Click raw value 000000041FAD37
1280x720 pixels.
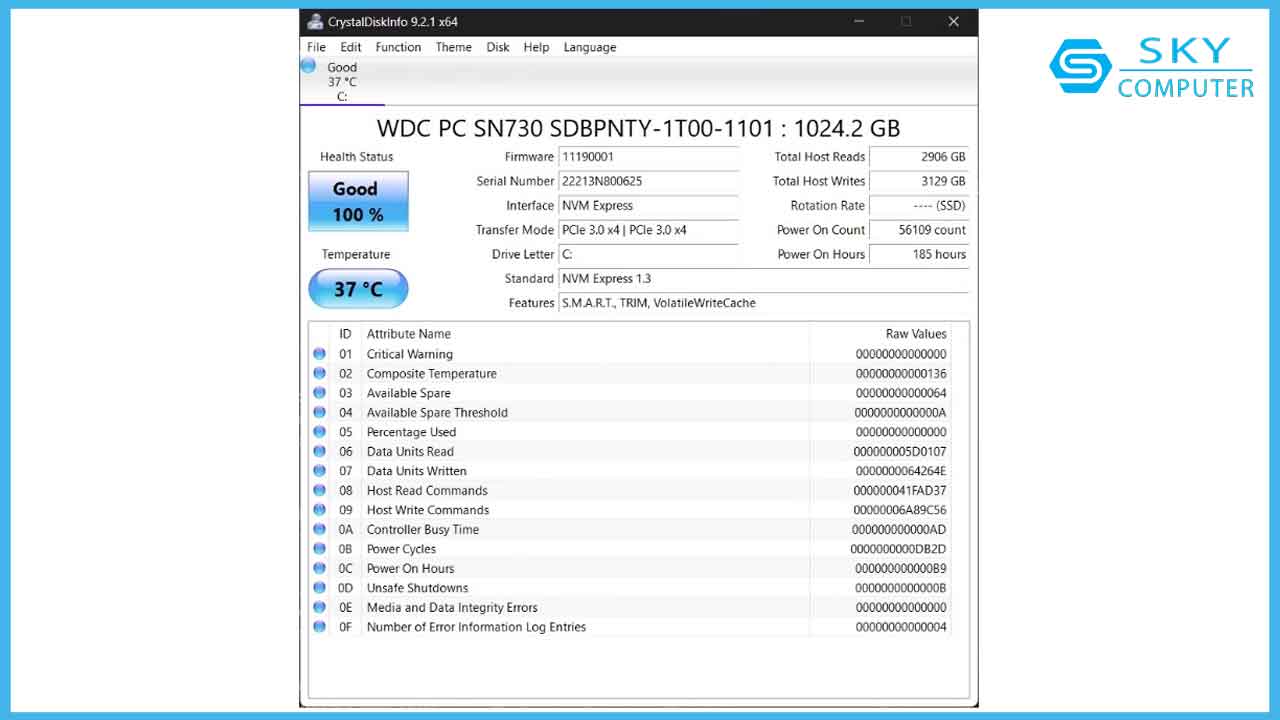[x=900, y=490]
